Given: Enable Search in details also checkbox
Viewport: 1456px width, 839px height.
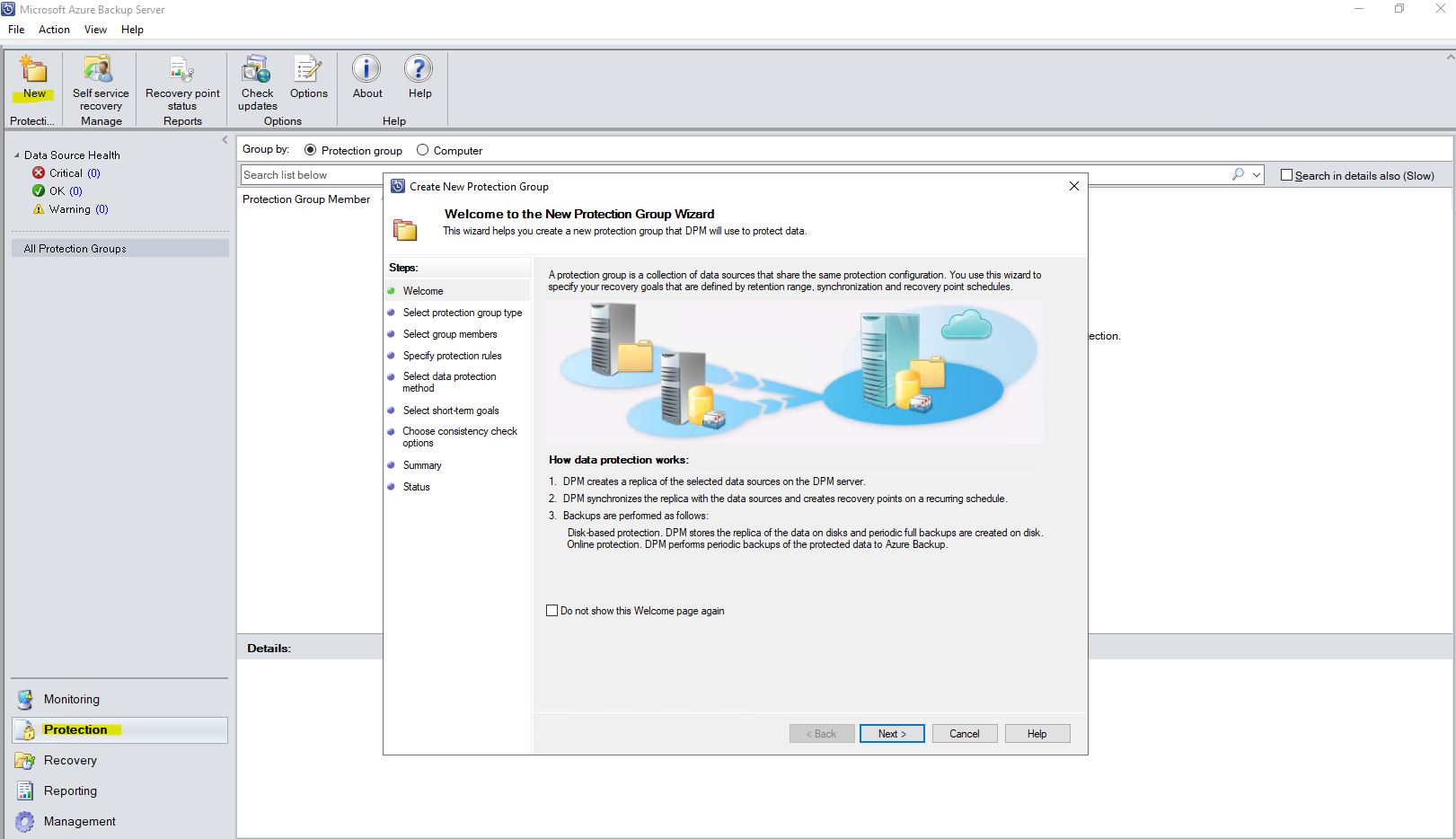Looking at the screenshot, I should pyautogui.click(x=1286, y=175).
